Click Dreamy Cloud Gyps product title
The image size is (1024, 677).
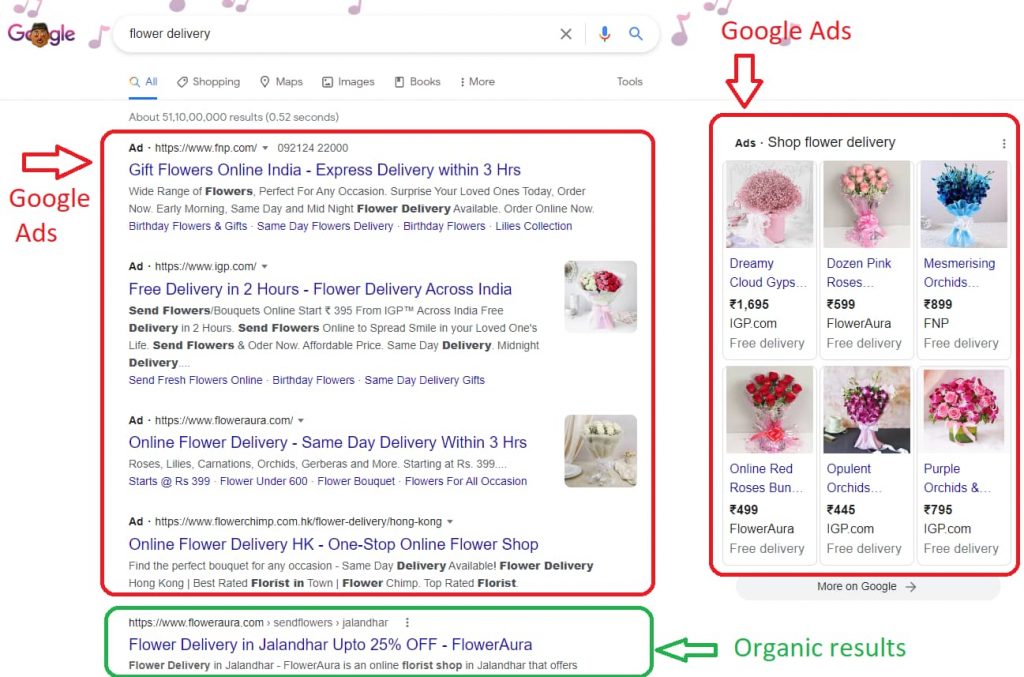(x=768, y=273)
